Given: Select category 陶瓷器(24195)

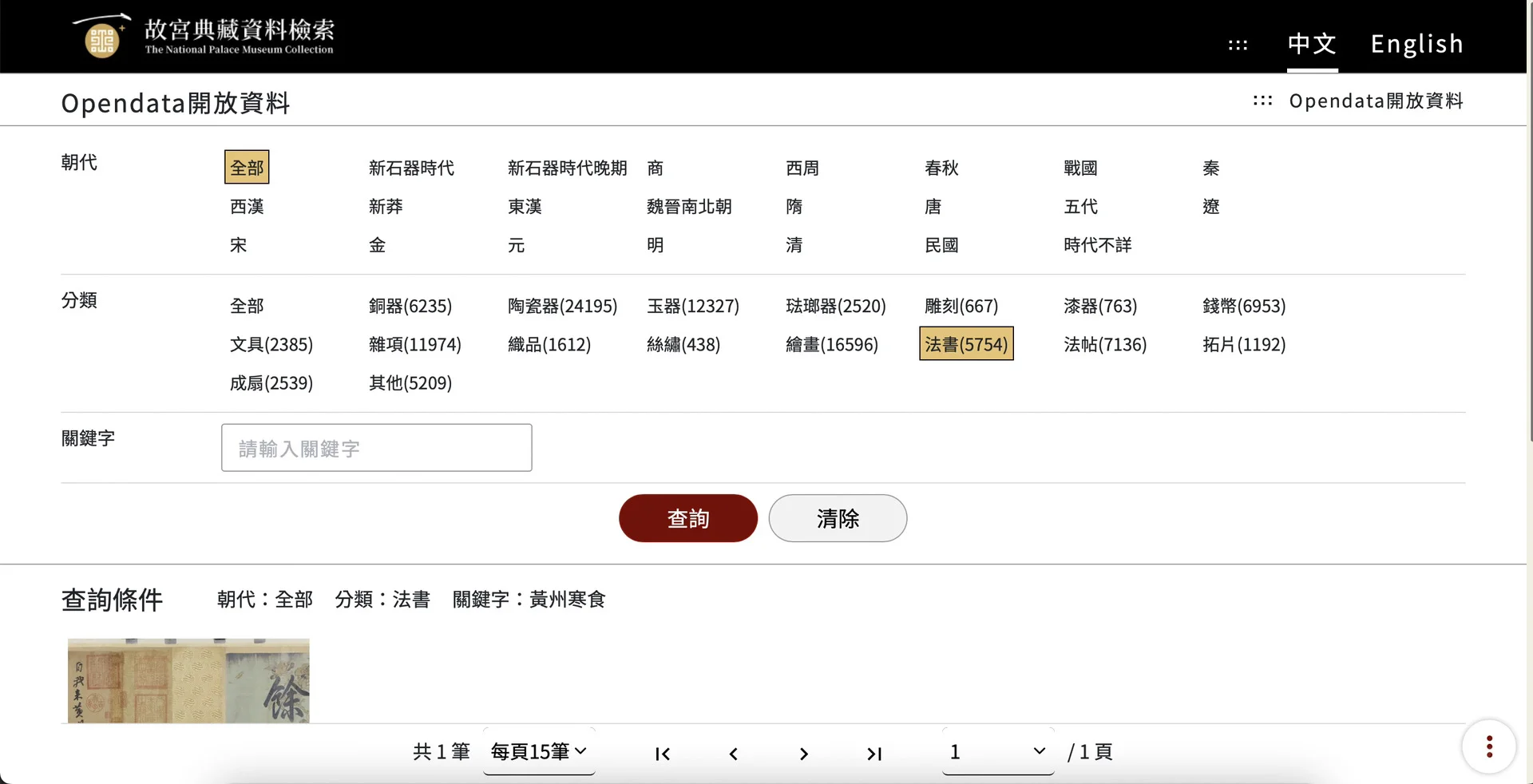Looking at the screenshot, I should [563, 306].
